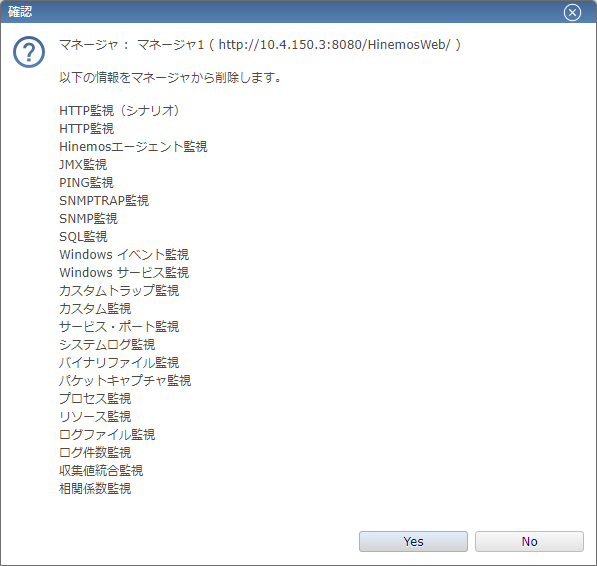
Task: Click the SNMP監視 entry
Action: 88,218
